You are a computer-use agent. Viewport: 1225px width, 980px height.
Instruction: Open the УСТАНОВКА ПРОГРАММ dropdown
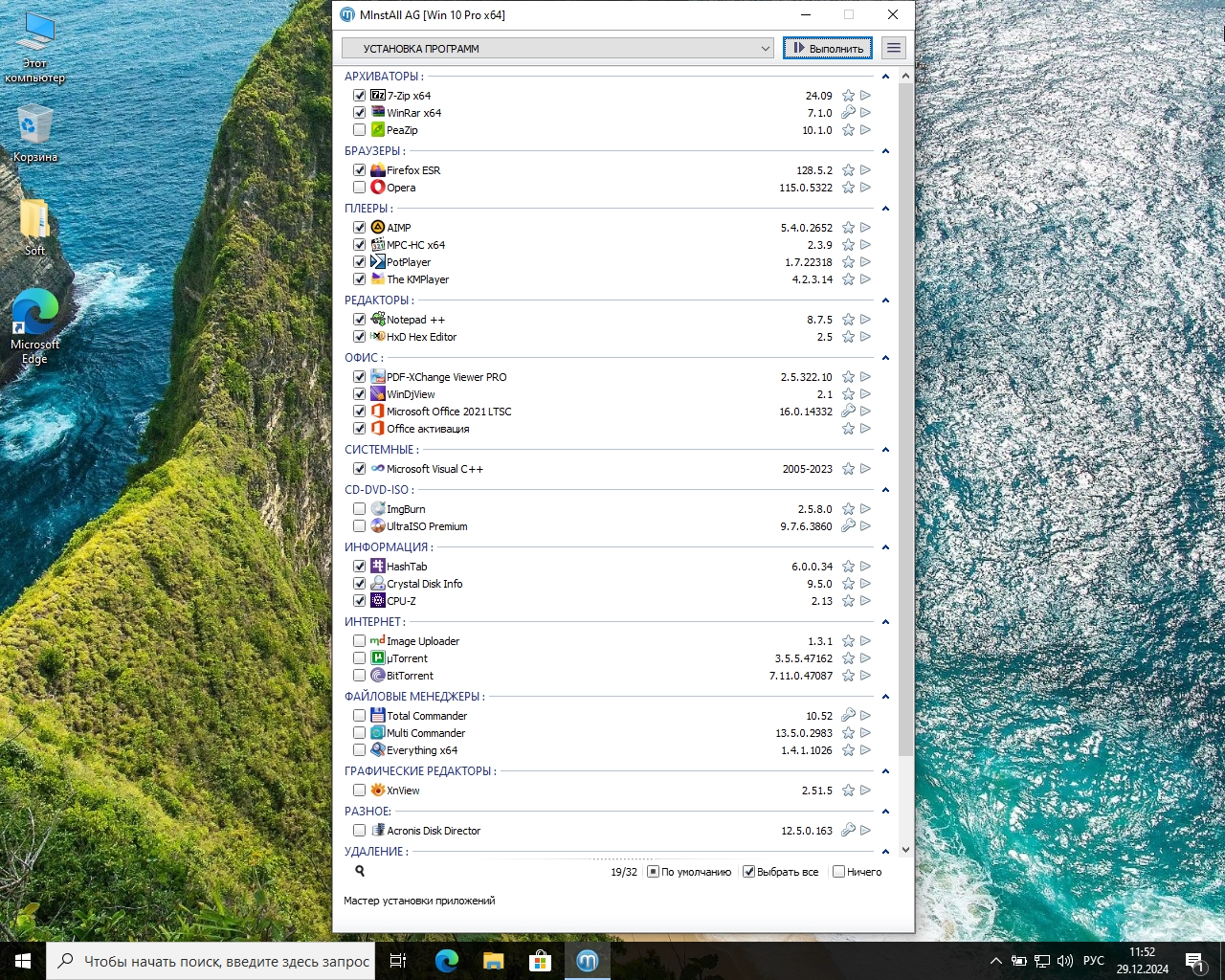click(558, 48)
